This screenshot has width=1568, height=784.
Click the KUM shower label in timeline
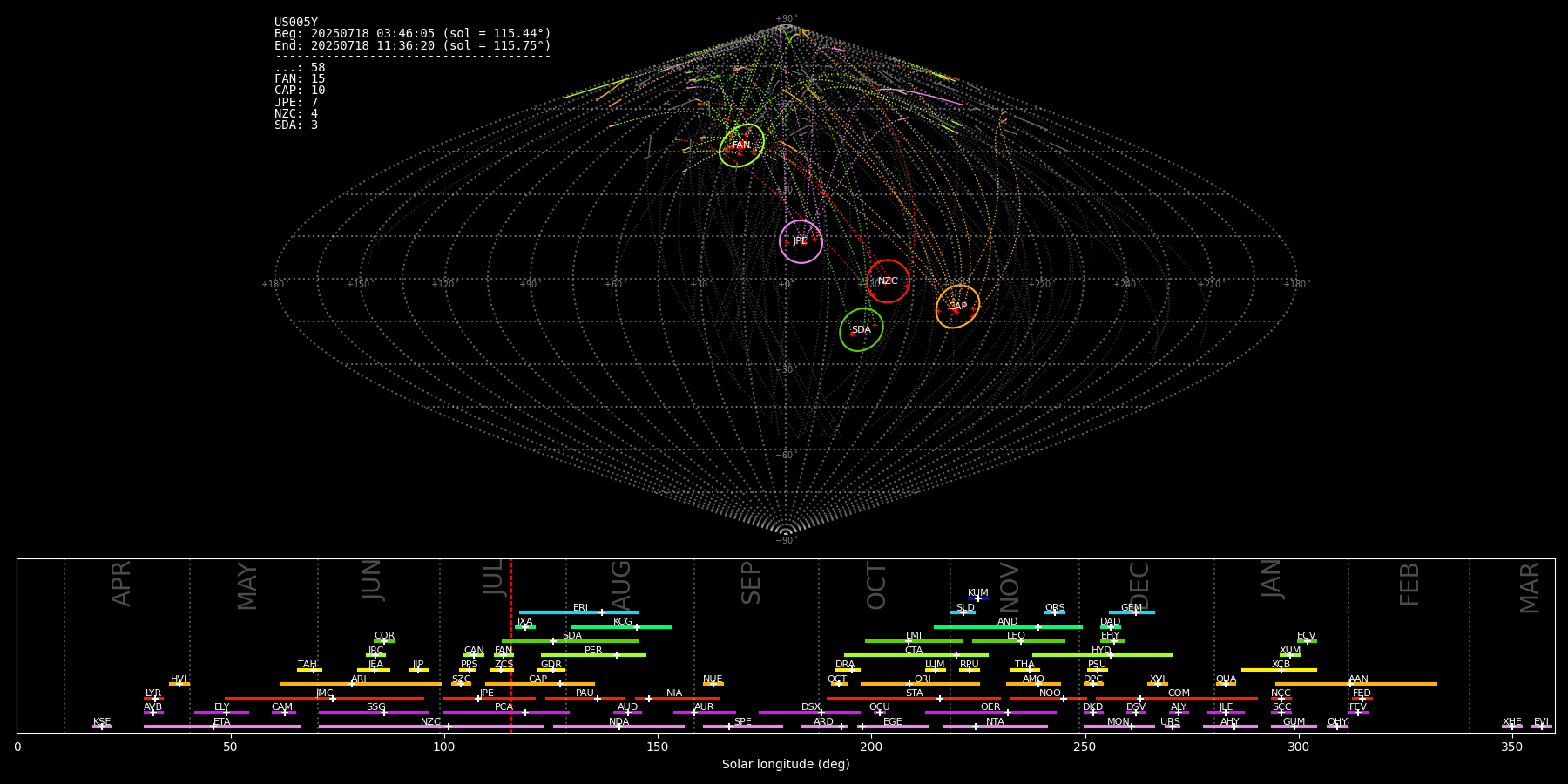pos(978,593)
